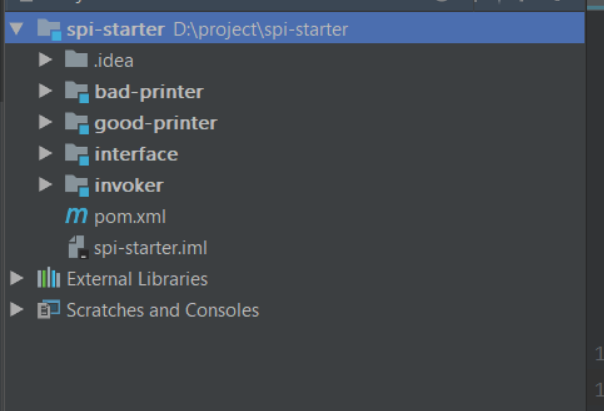Click the .idea folder icon
Image resolution: width=604 pixels, height=411 pixels.
click(x=76, y=60)
